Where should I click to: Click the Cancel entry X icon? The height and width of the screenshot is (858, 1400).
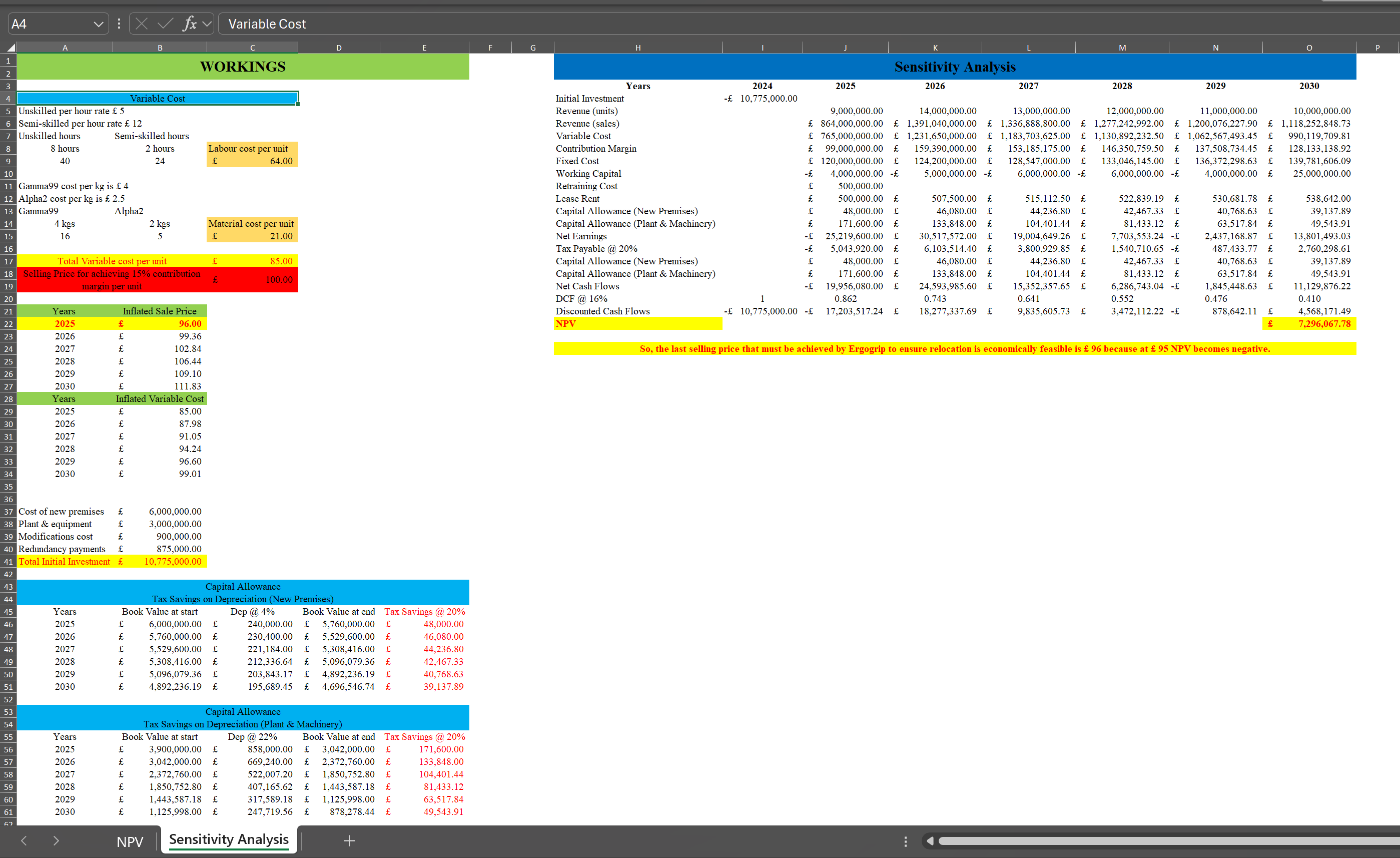142,24
